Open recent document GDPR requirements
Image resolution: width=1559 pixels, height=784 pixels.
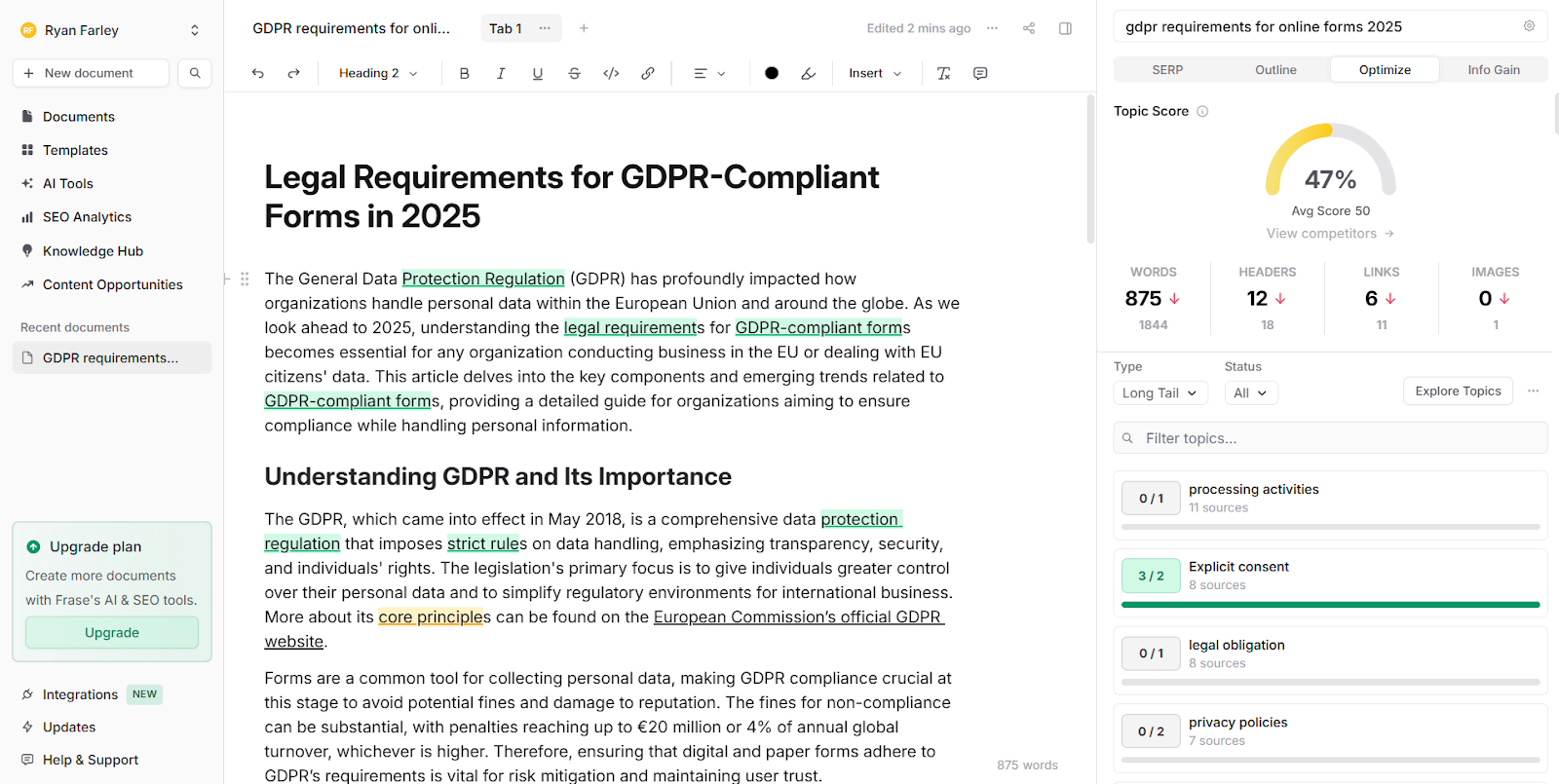click(112, 357)
